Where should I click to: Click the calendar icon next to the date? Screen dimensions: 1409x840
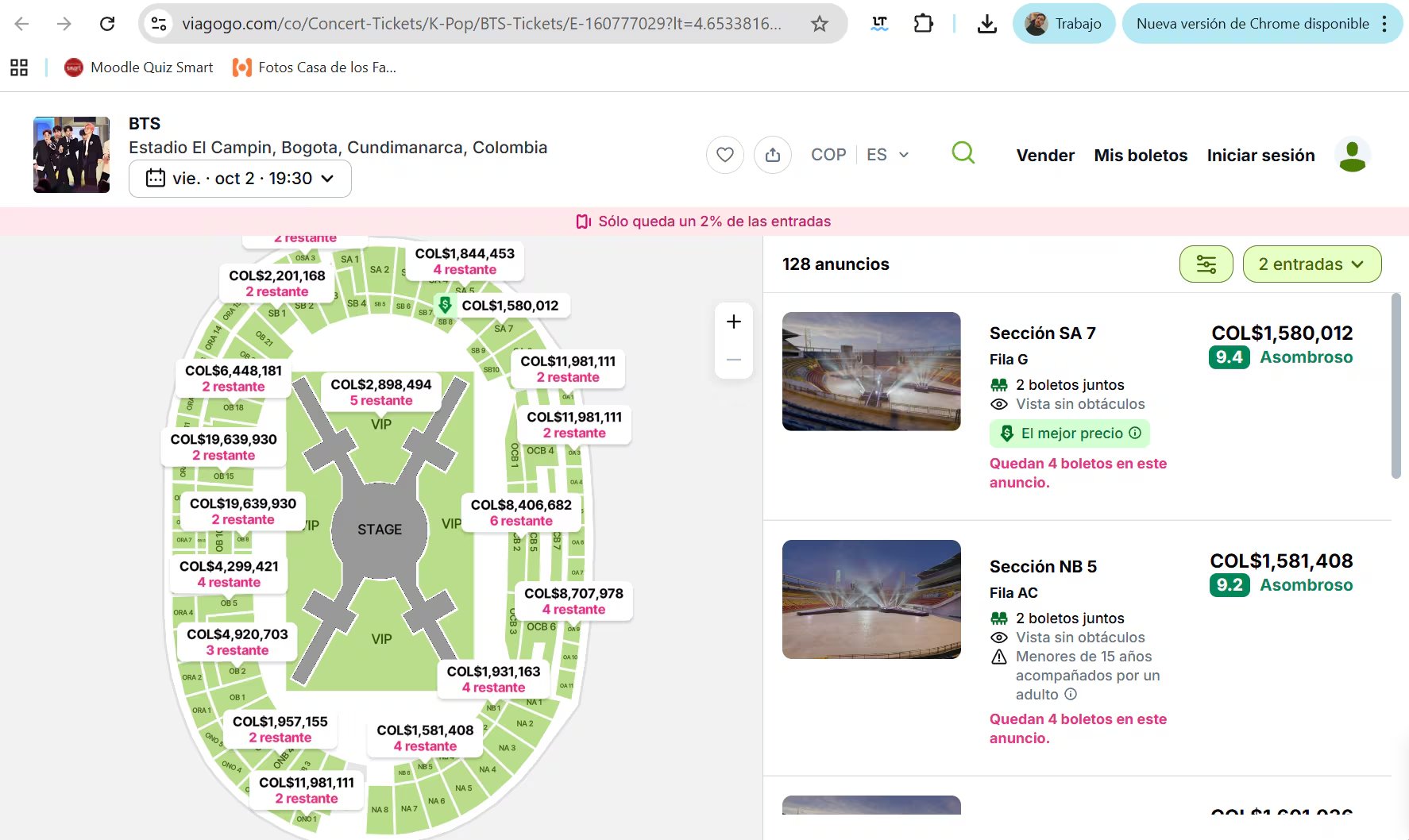coord(156,179)
